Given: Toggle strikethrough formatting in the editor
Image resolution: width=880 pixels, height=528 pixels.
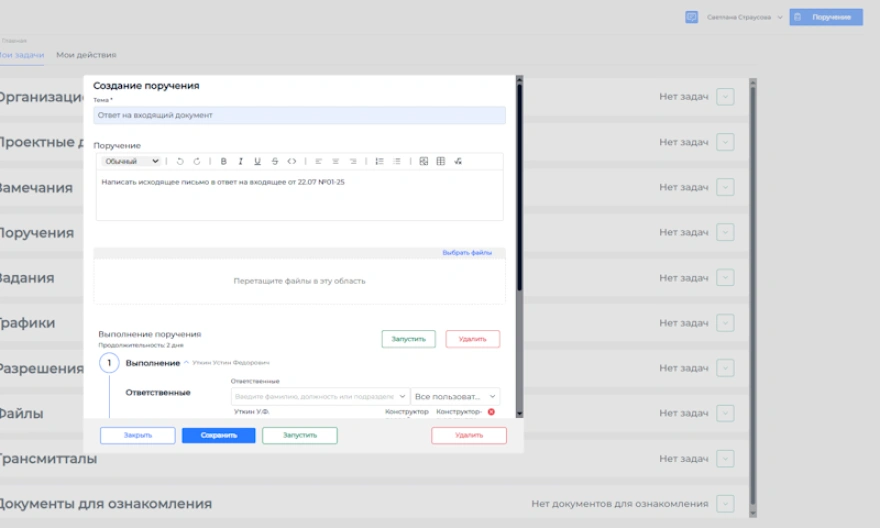Looking at the screenshot, I should point(274,162).
